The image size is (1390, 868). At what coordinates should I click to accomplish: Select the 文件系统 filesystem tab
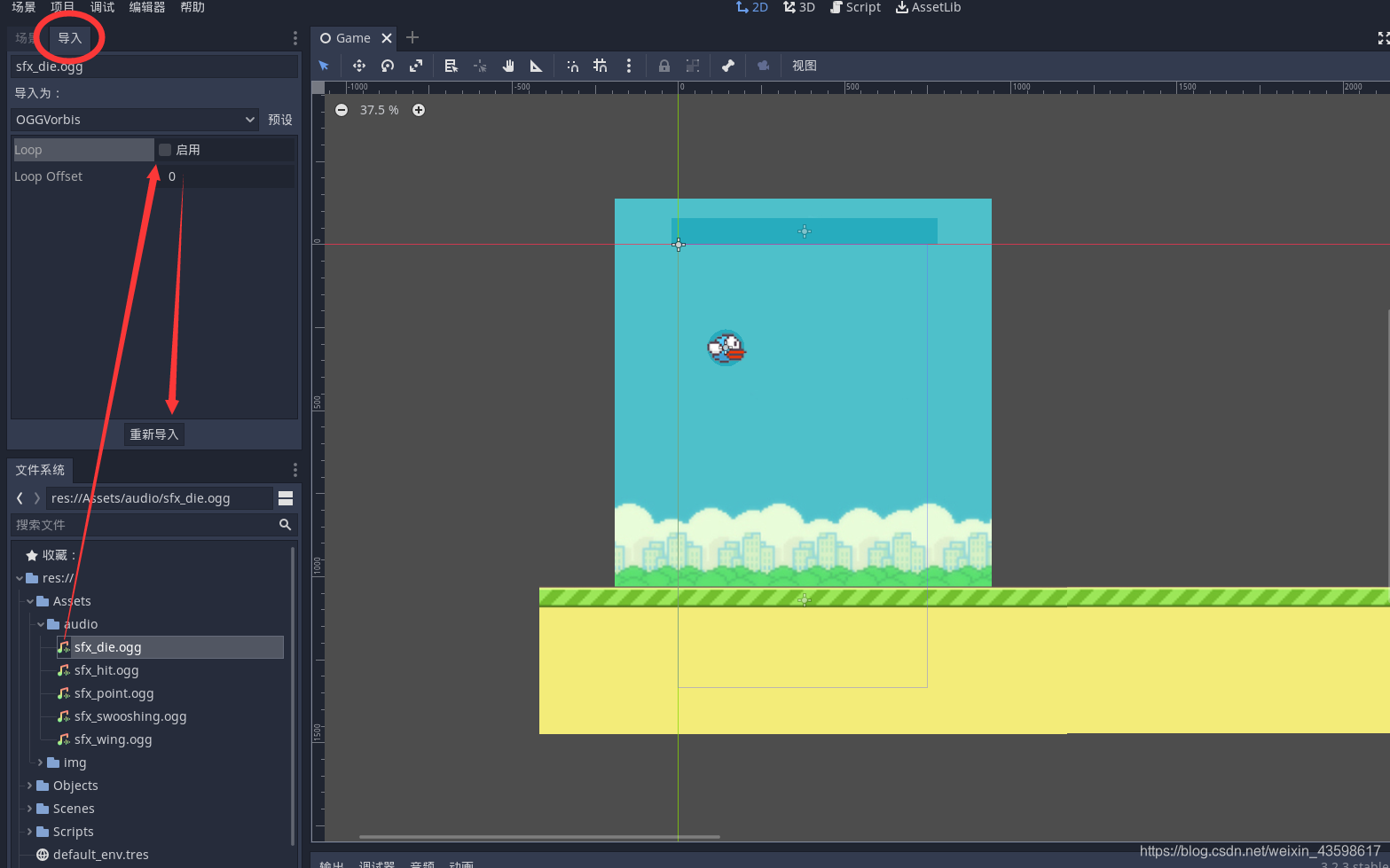tap(40, 470)
